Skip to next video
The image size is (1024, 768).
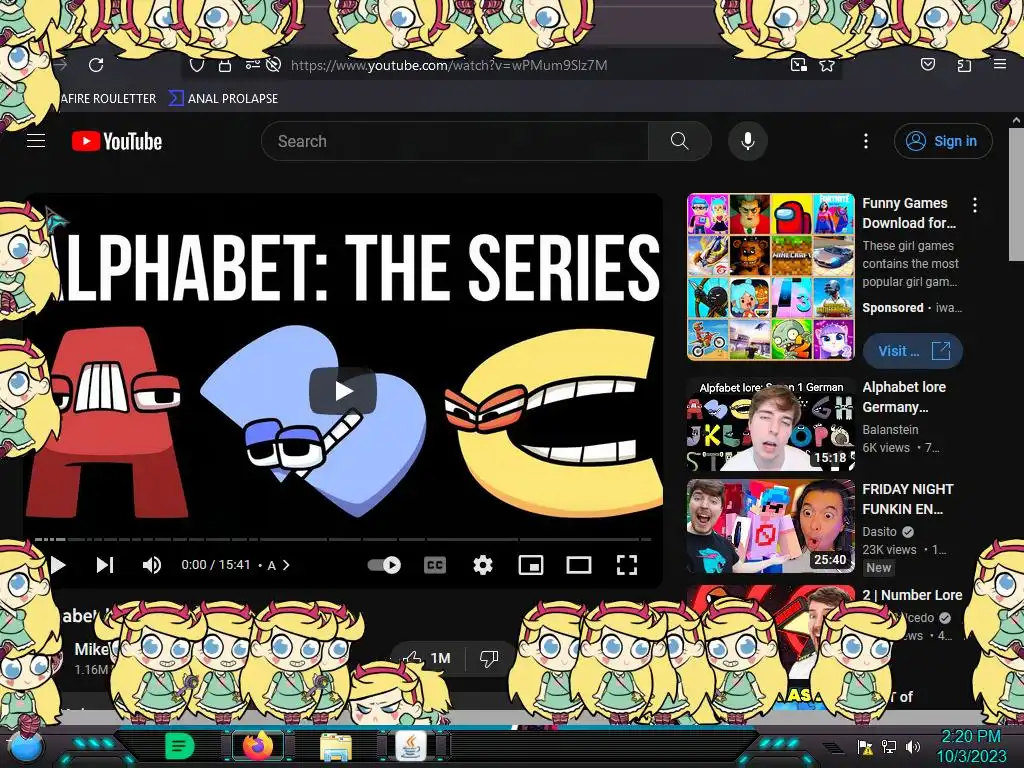(105, 565)
